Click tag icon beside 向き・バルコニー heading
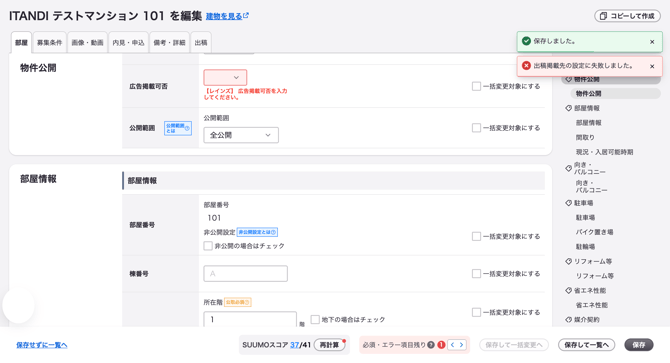The height and width of the screenshot is (363, 670). [x=568, y=168]
